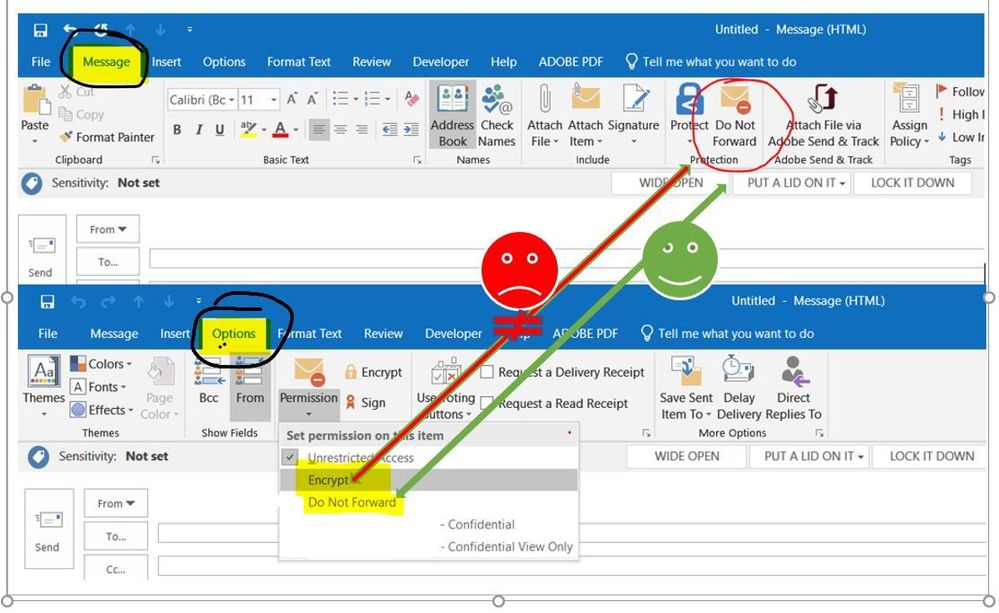Toggle Bold formatting
The width and height of the screenshot is (999, 613).
point(177,130)
